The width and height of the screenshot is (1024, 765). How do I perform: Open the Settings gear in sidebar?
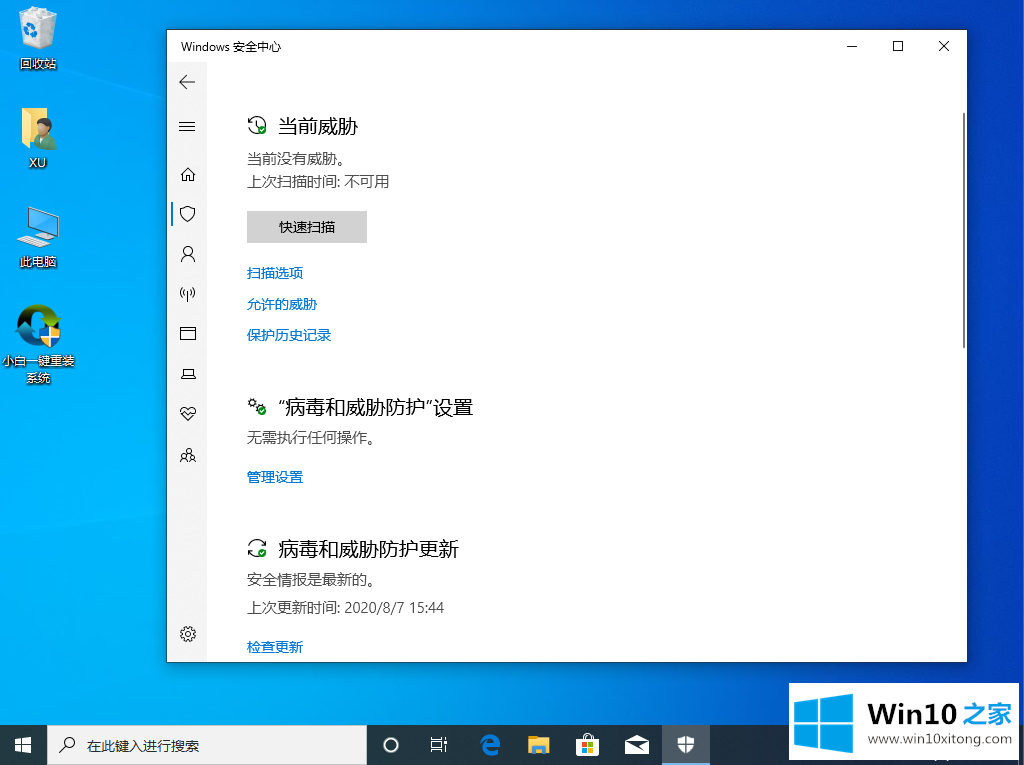(188, 634)
